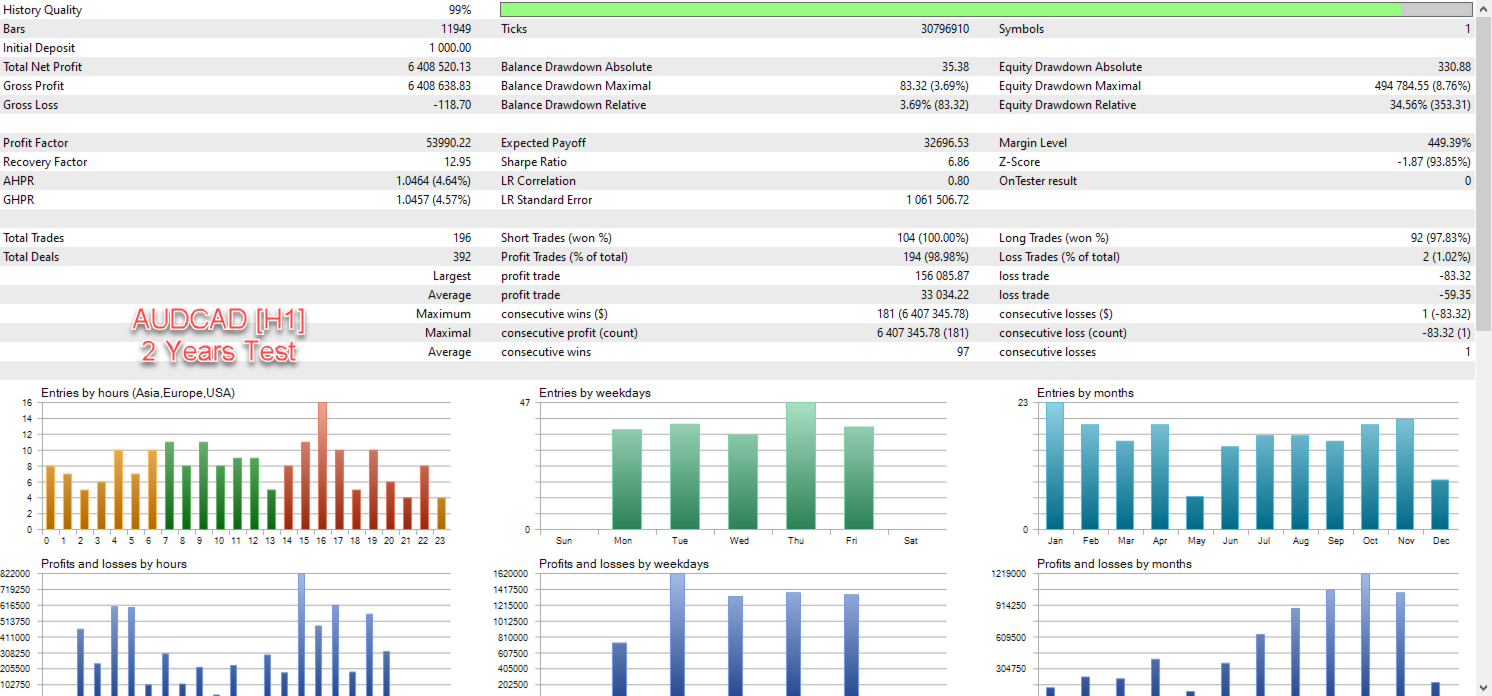Click the 'Symbols' label
Screen dimensions: 1492x696
point(1021,29)
